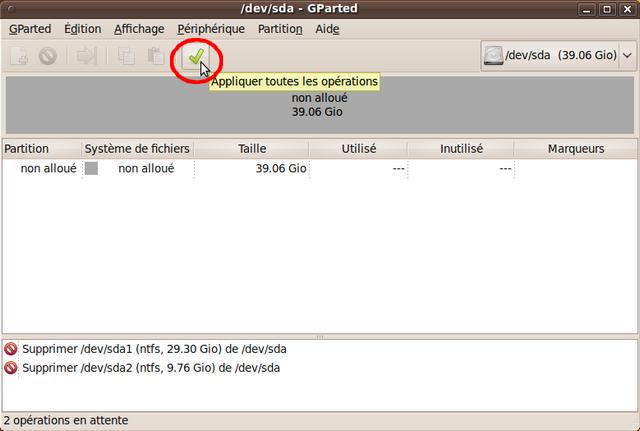640x431 pixels.
Task: Open the Partition menu
Action: click(x=280, y=29)
